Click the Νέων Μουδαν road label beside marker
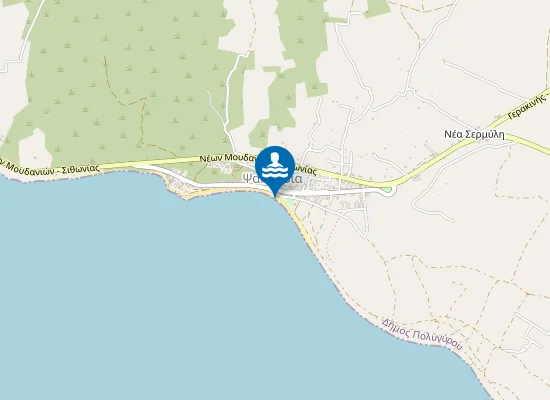 coord(229,158)
